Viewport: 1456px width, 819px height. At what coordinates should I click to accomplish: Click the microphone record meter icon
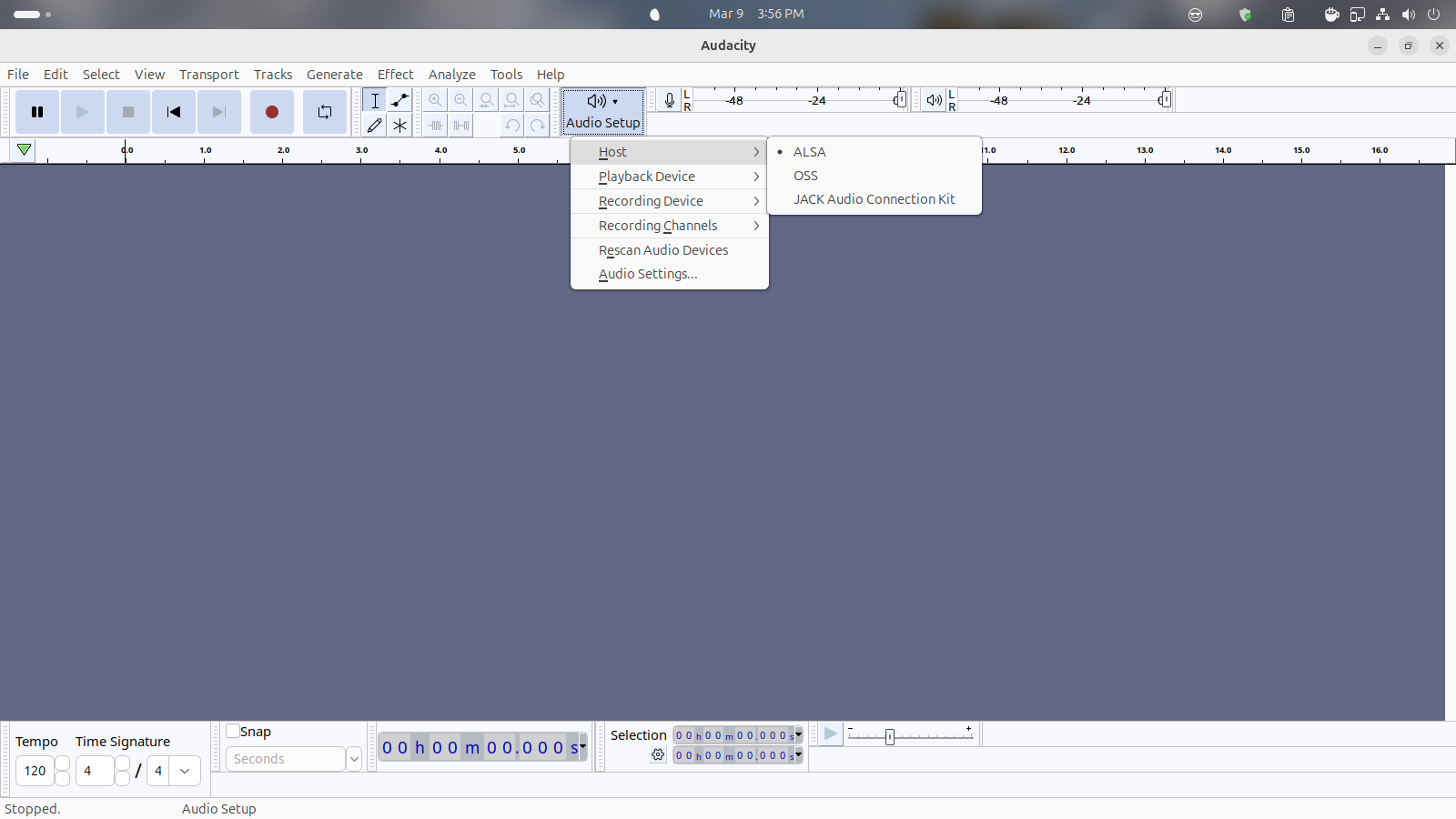(x=669, y=100)
